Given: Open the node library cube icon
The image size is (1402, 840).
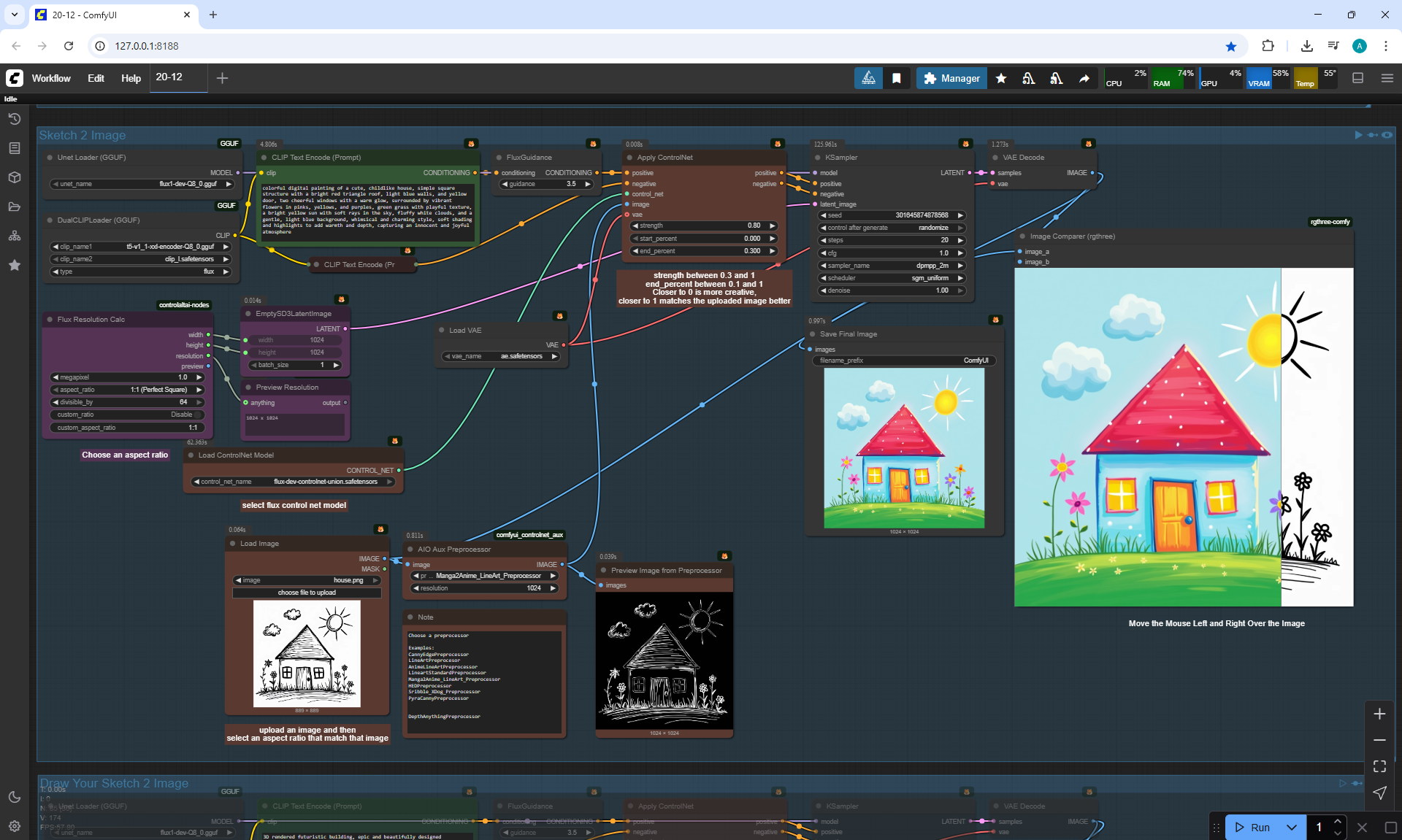Looking at the screenshot, I should [14, 177].
